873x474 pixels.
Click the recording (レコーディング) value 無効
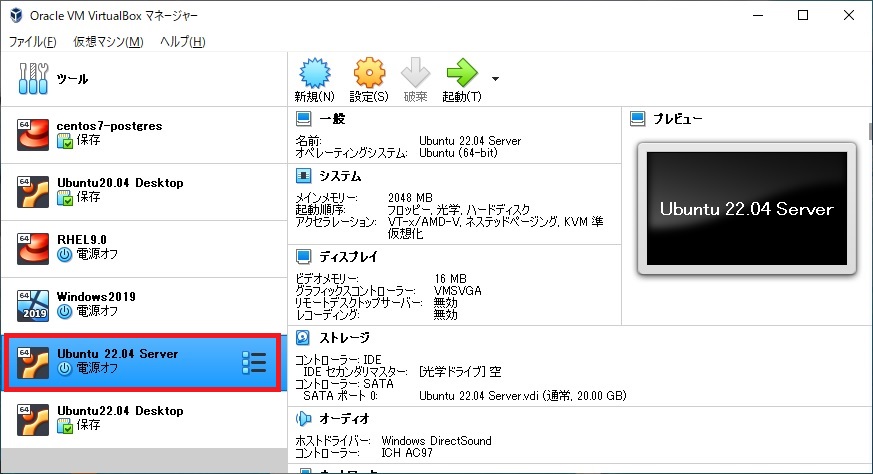[445, 315]
